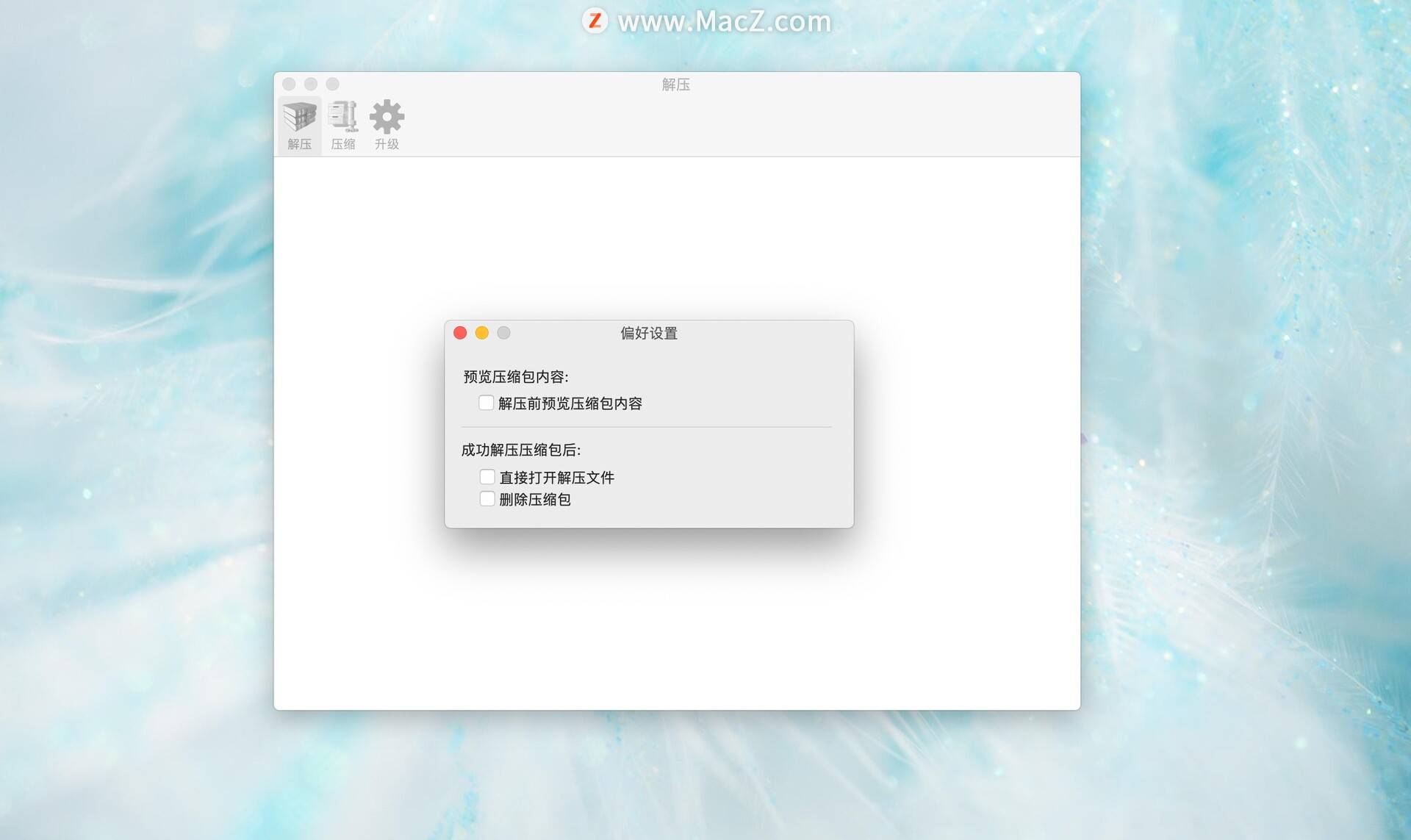The width and height of the screenshot is (1411, 840).
Task: Click the 解压 title of main window
Action: [x=675, y=85]
